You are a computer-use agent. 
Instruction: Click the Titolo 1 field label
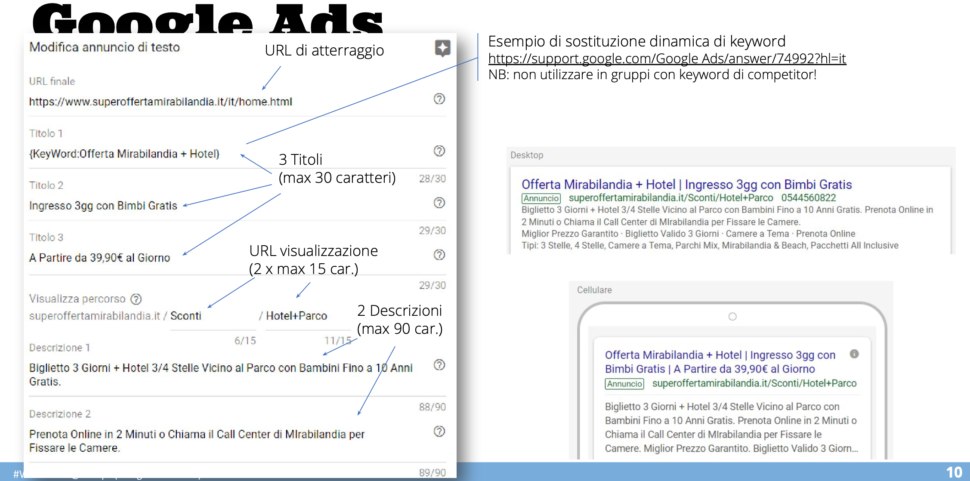tap(46, 133)
